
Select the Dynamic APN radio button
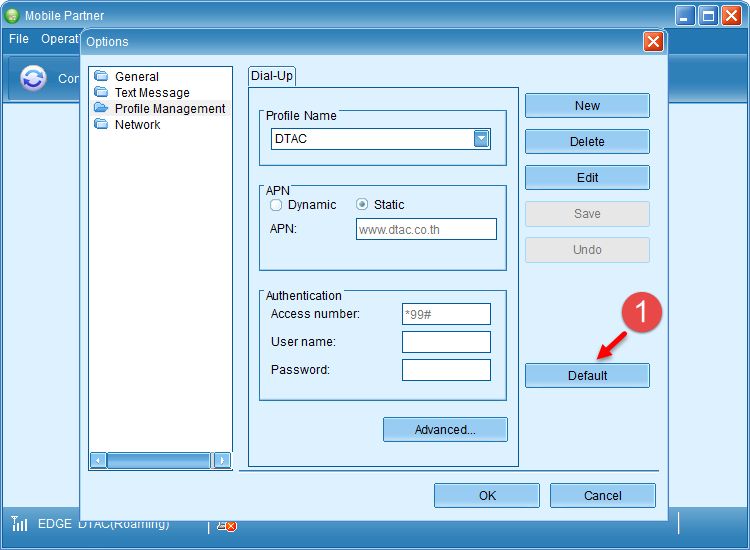276,205
